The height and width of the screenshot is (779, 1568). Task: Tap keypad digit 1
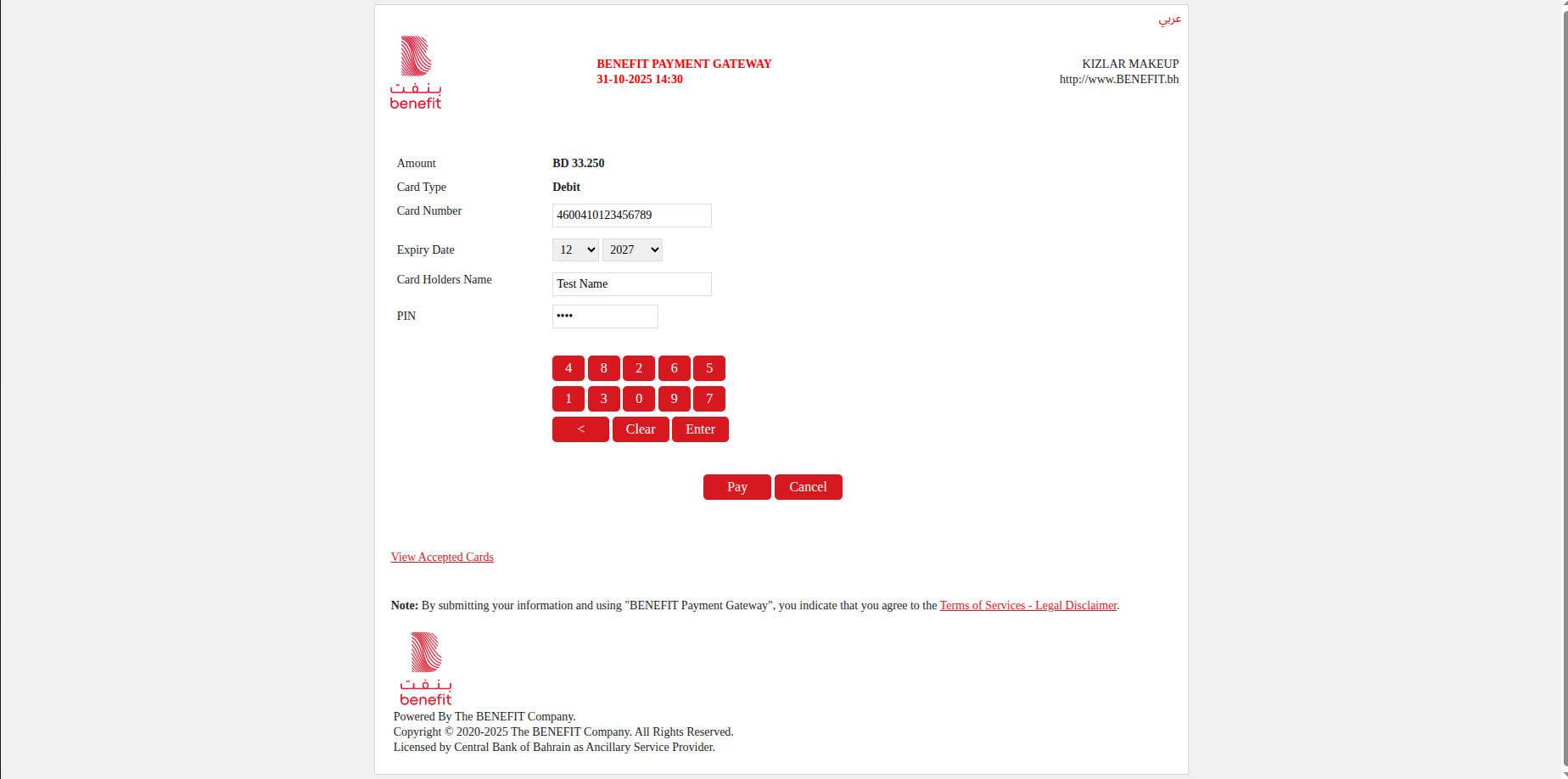click(568, 399)
